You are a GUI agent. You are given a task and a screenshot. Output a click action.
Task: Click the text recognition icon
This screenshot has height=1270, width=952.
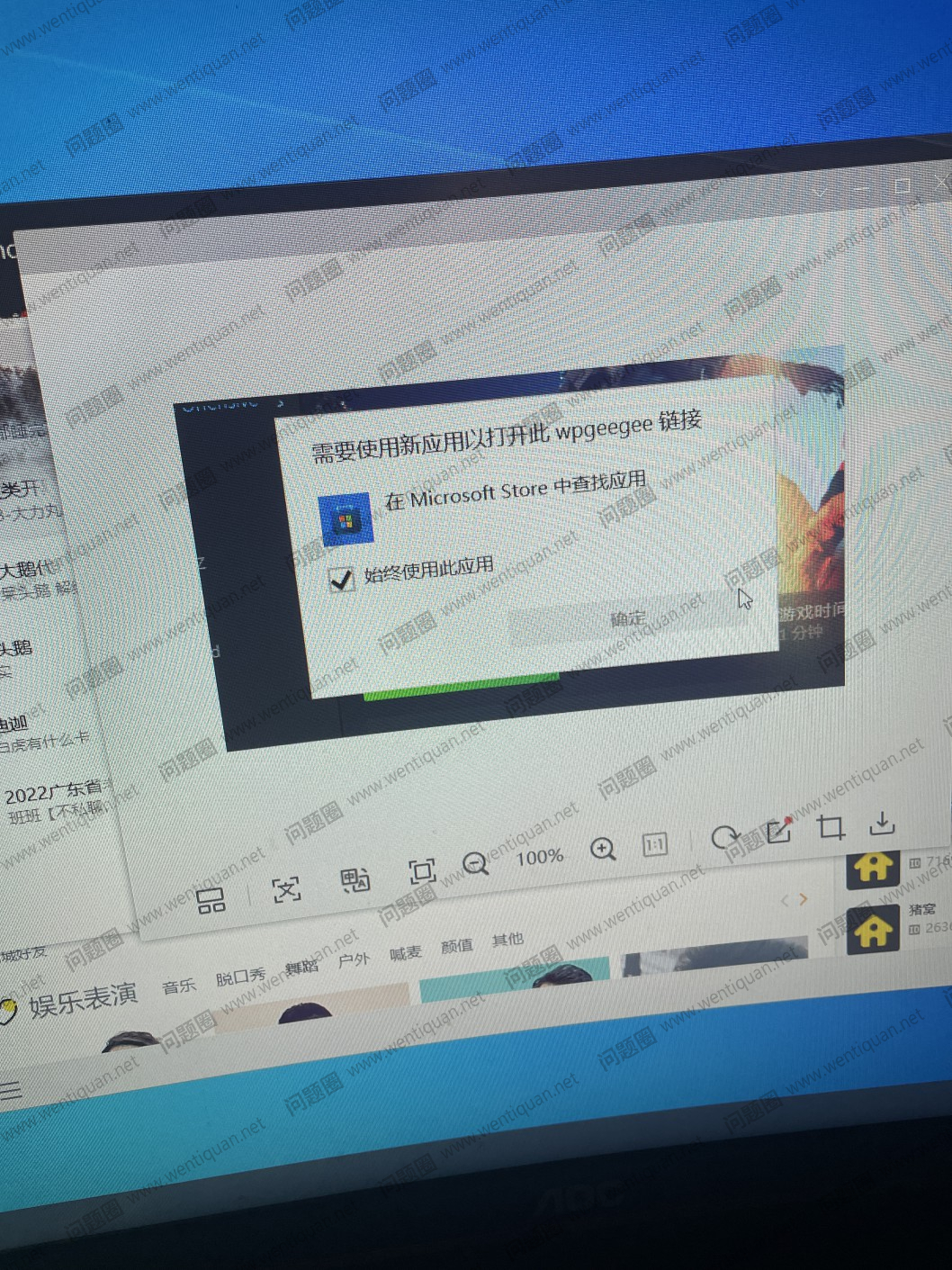click(x=286, y=890)
